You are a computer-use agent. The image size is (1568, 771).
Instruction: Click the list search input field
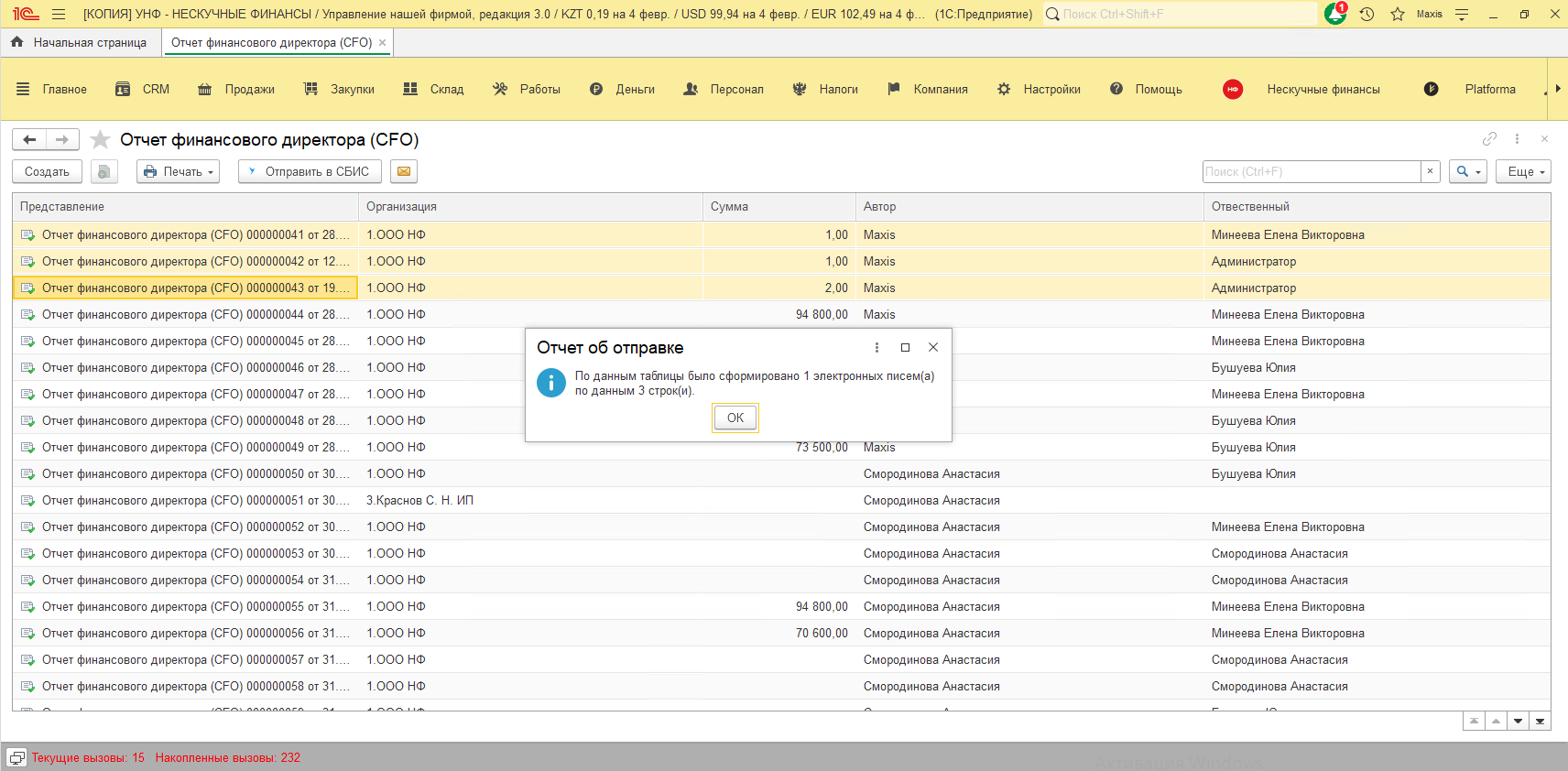[x=1311, y=171]
